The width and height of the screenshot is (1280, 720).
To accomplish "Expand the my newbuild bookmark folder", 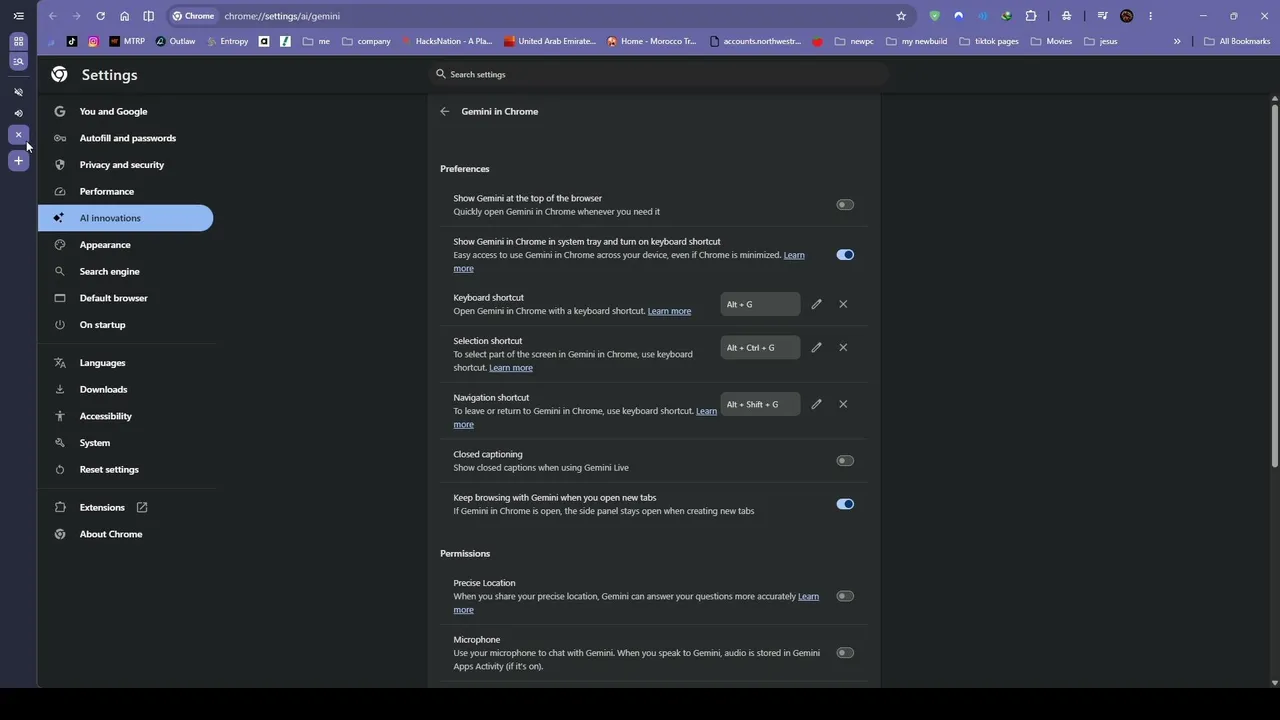I will click(x=916, y=41).
